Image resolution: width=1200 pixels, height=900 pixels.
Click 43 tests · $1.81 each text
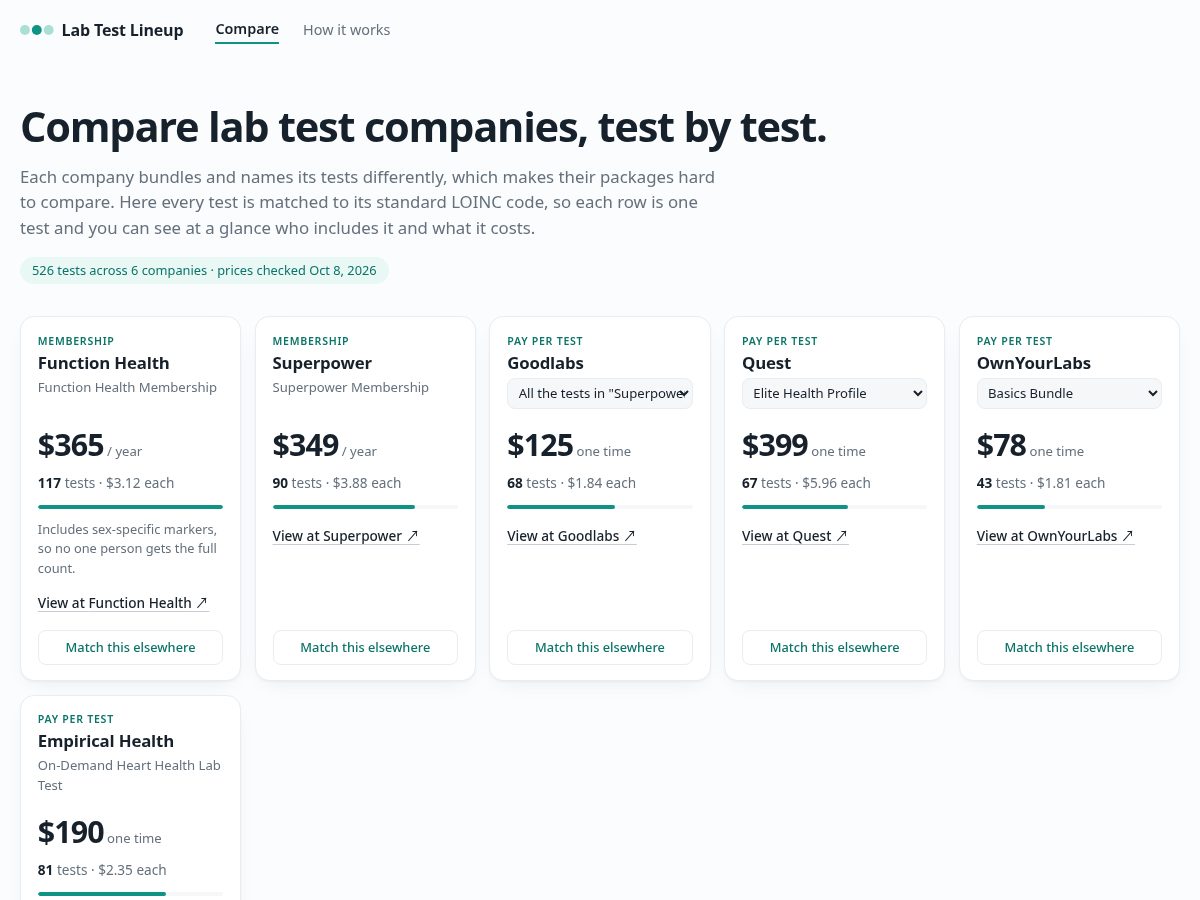(1041, 483)
